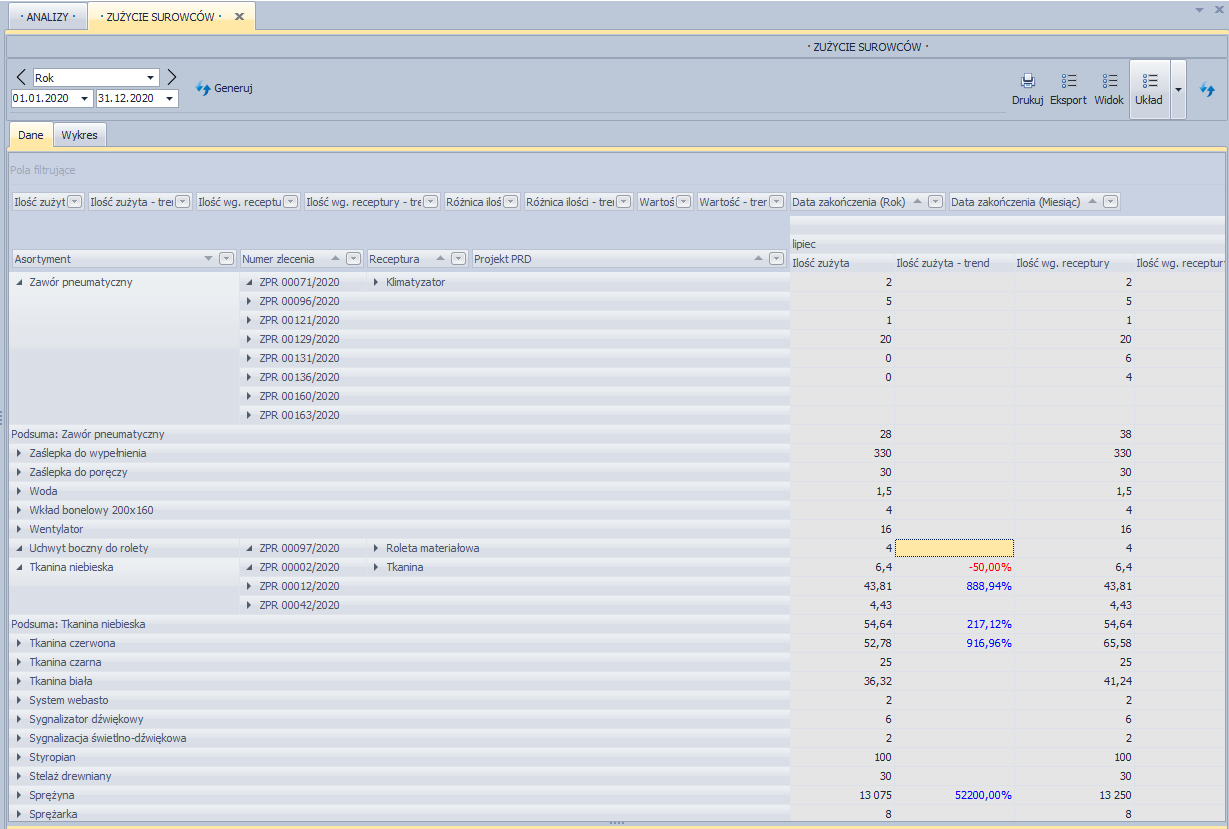Click the Generuj button
The width and height of the screenshot is (1229, 829).
point(224,88)
